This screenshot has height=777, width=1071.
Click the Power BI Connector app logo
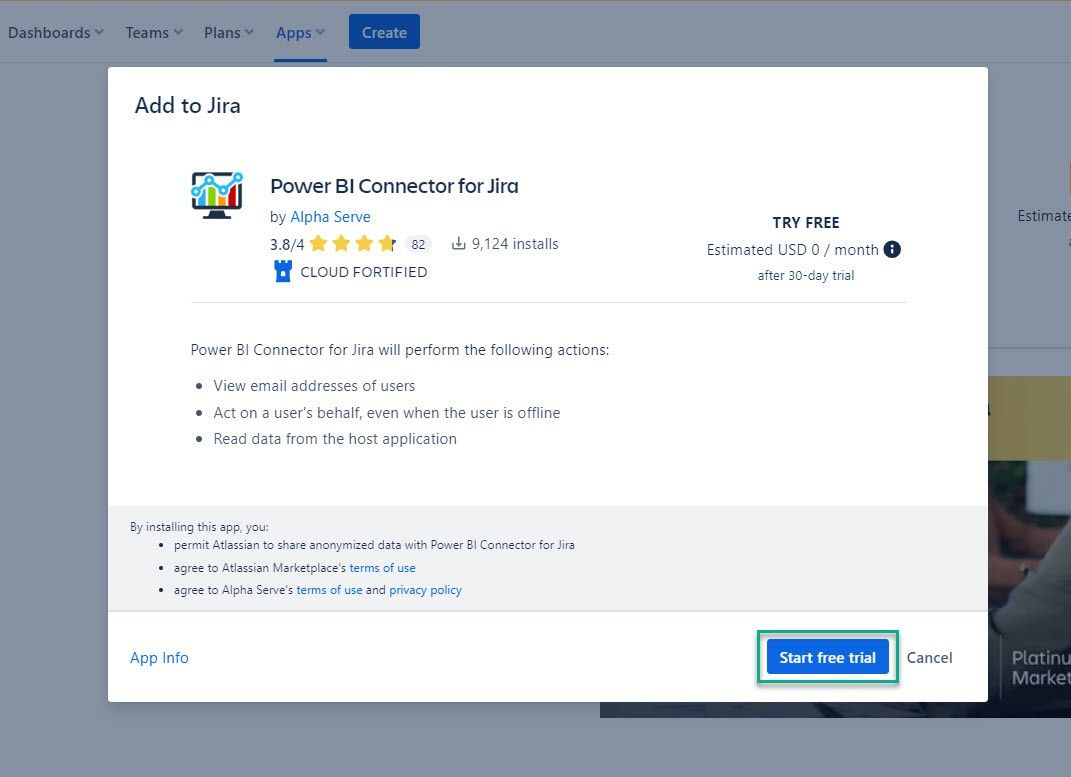click(216, 194)
